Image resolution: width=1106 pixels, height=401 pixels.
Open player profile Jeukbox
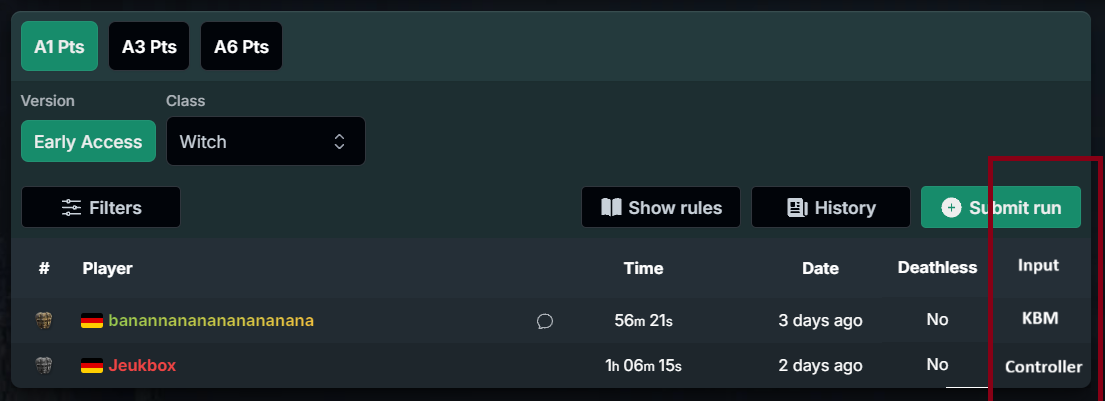pos(142,366)
